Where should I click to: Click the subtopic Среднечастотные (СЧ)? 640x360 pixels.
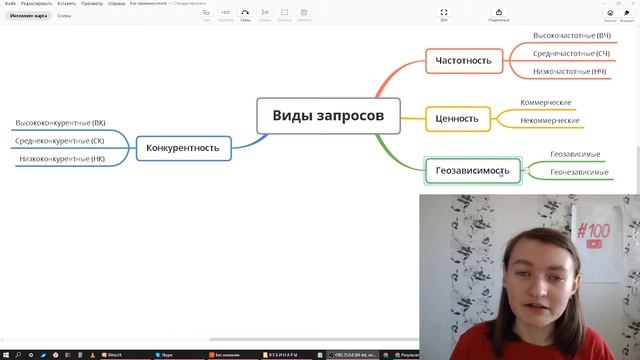coord(571,53)
